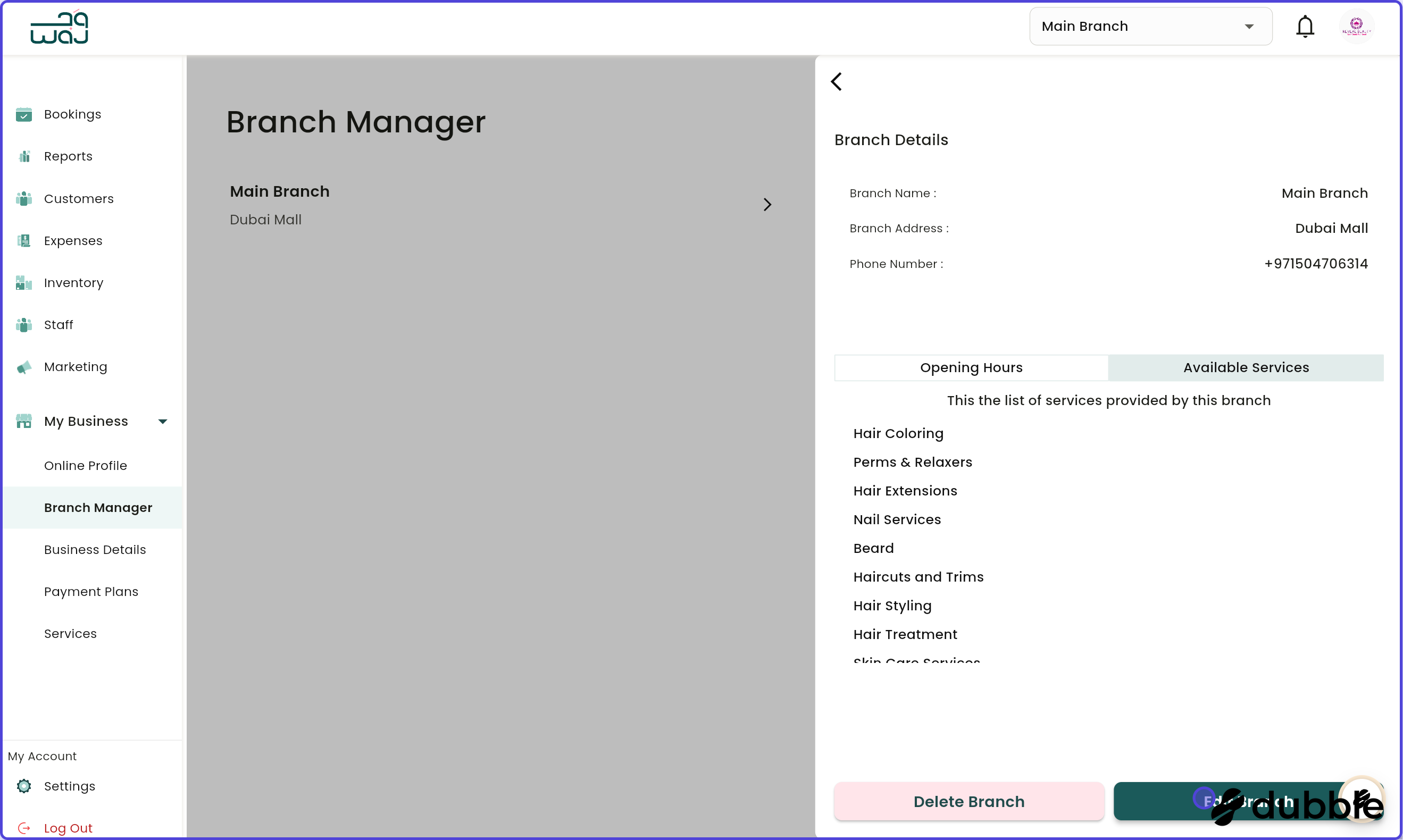Select the Reports icon in sidebar

tap(24, 156)
